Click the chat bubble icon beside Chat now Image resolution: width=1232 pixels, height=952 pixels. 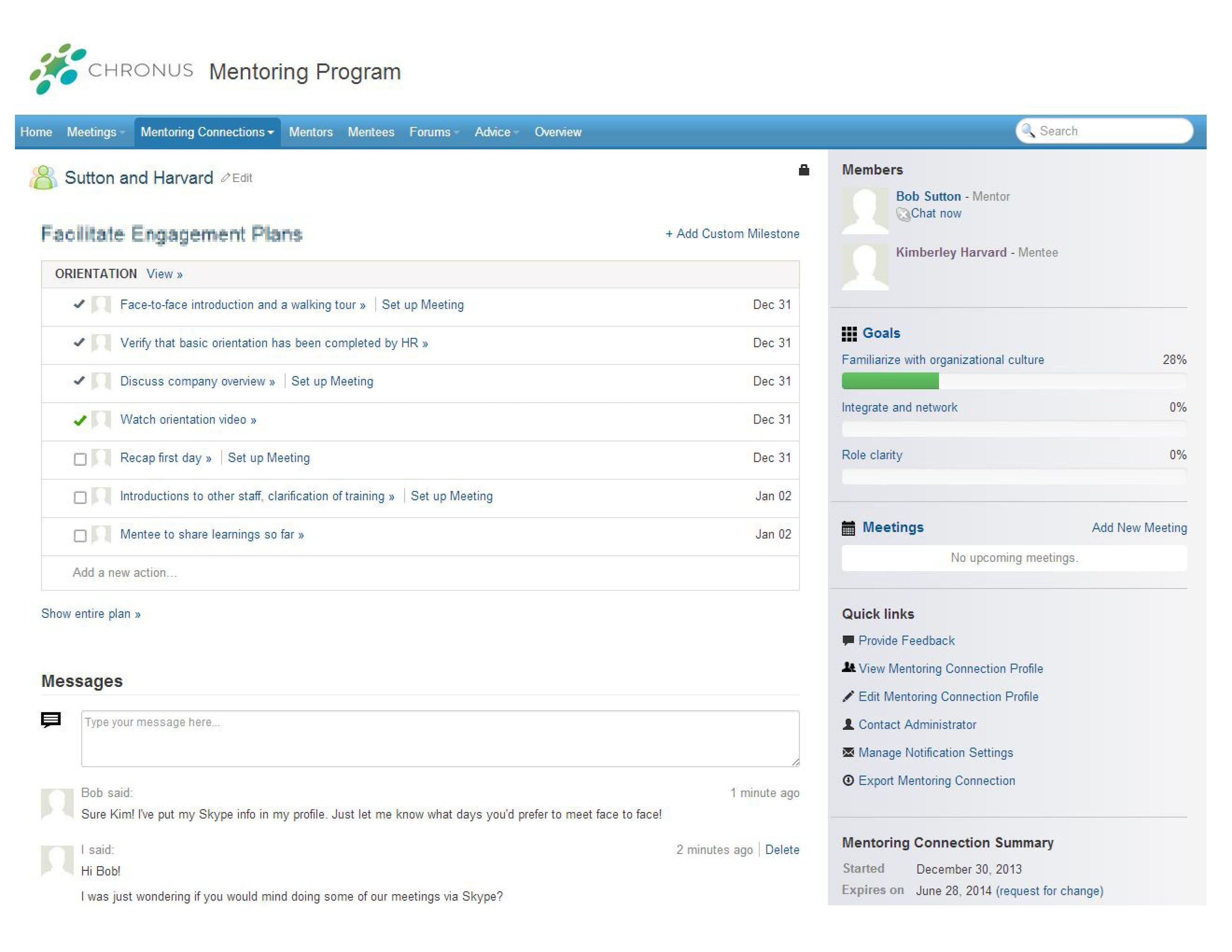903,214
